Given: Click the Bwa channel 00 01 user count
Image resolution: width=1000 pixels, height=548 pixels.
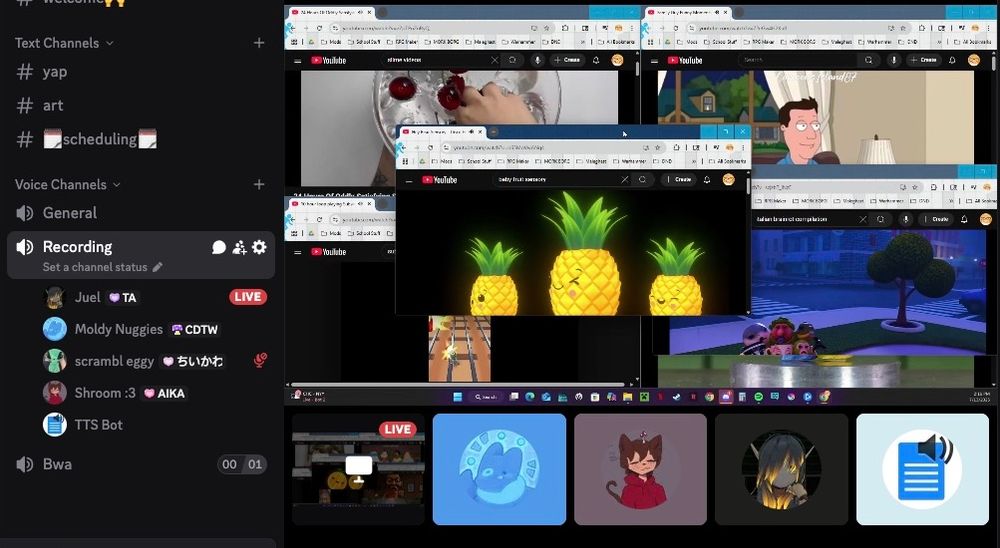Looking at the screenshot, I should (242, 464).
